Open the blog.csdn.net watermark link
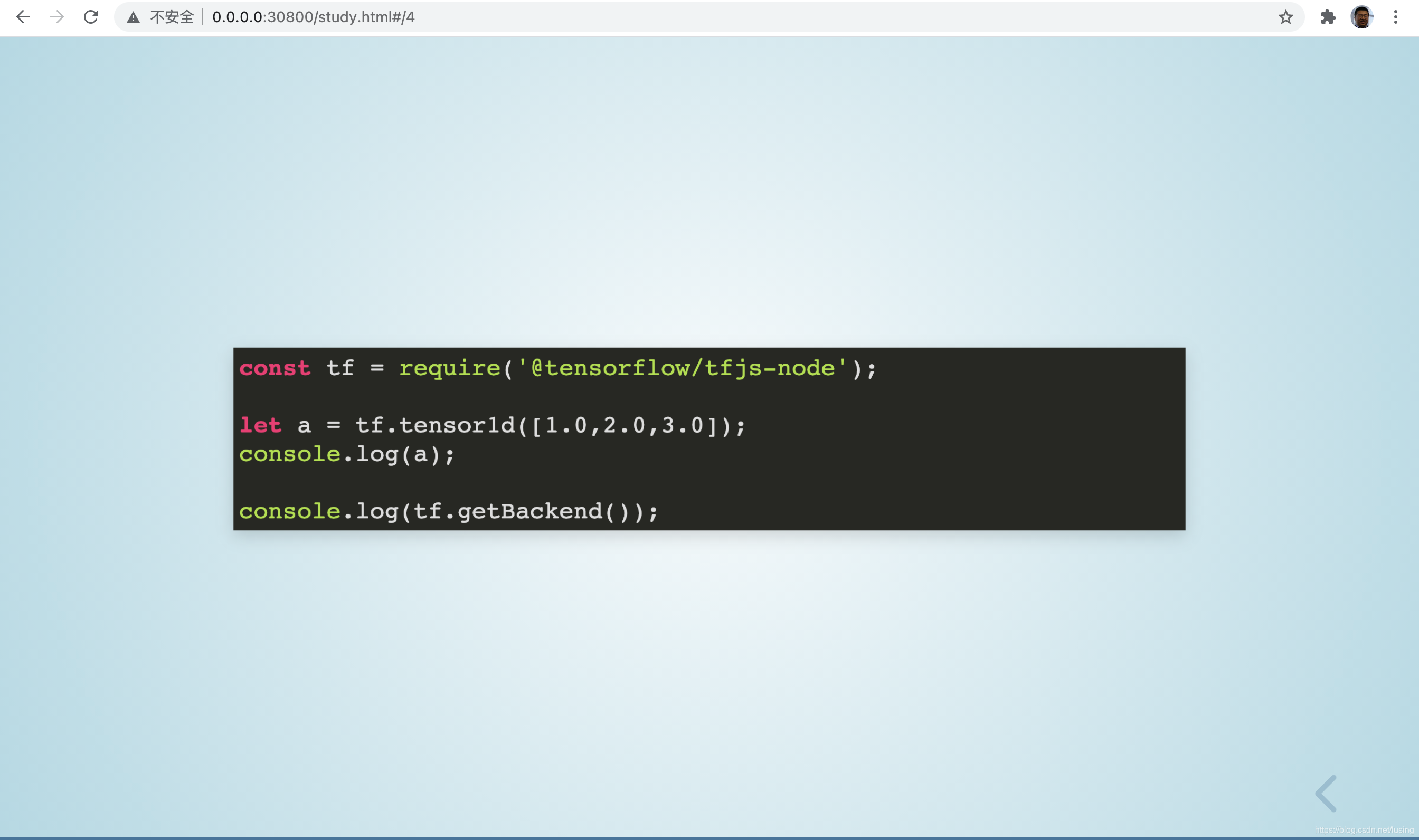Viewport: 1419px width, 840px height. (1364, 830)
